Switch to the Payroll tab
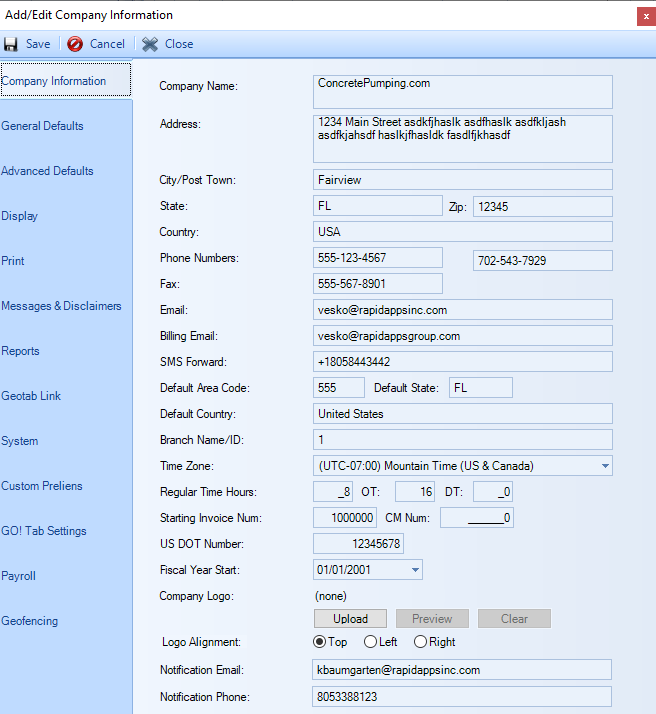 (19, 576)
